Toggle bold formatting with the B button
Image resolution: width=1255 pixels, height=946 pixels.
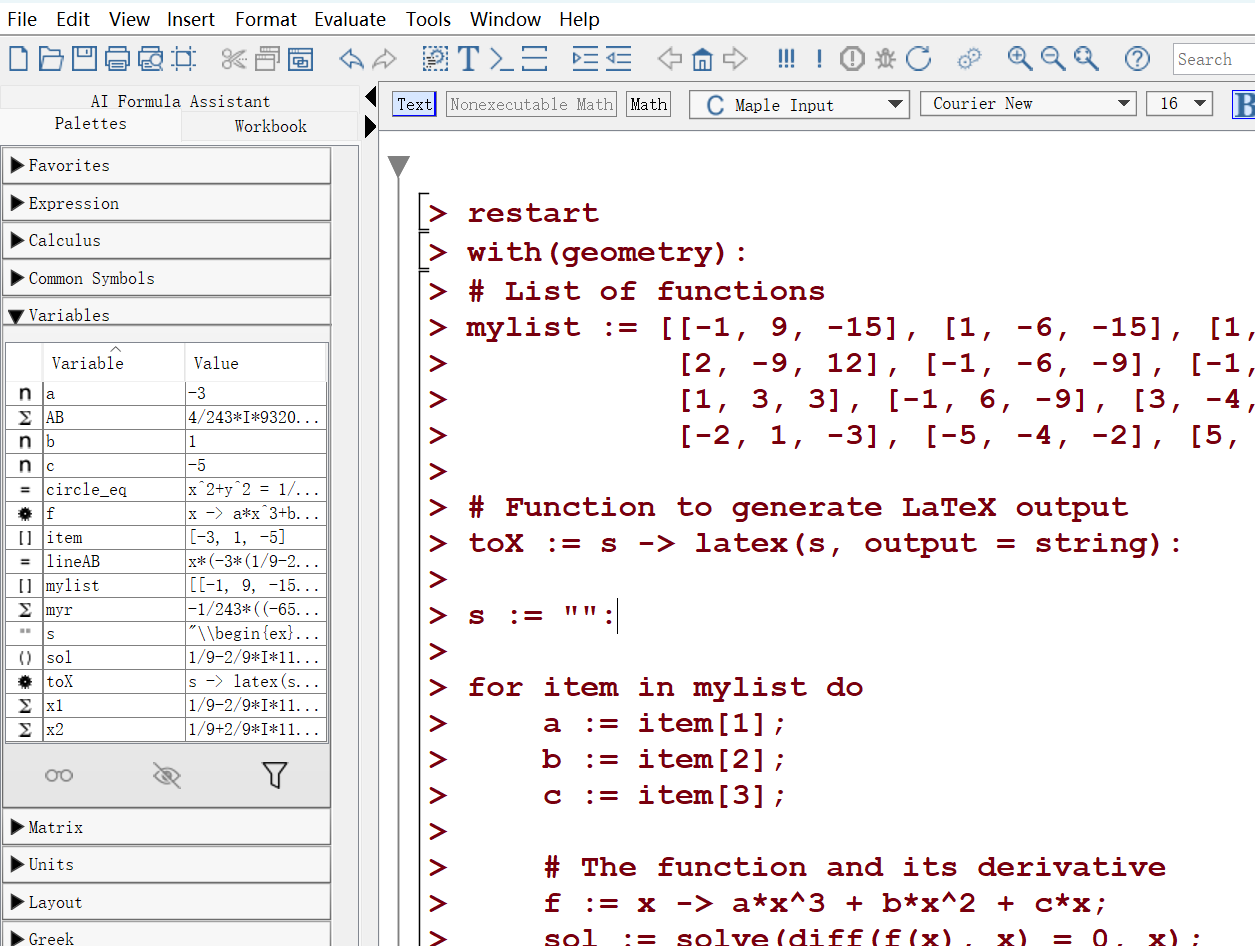(1244, 105)
